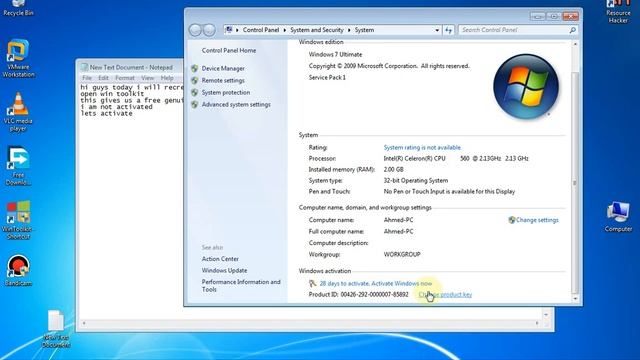
Task: Click Notepad vertical scrollbar down arrow
Action: tap(546, 315)
